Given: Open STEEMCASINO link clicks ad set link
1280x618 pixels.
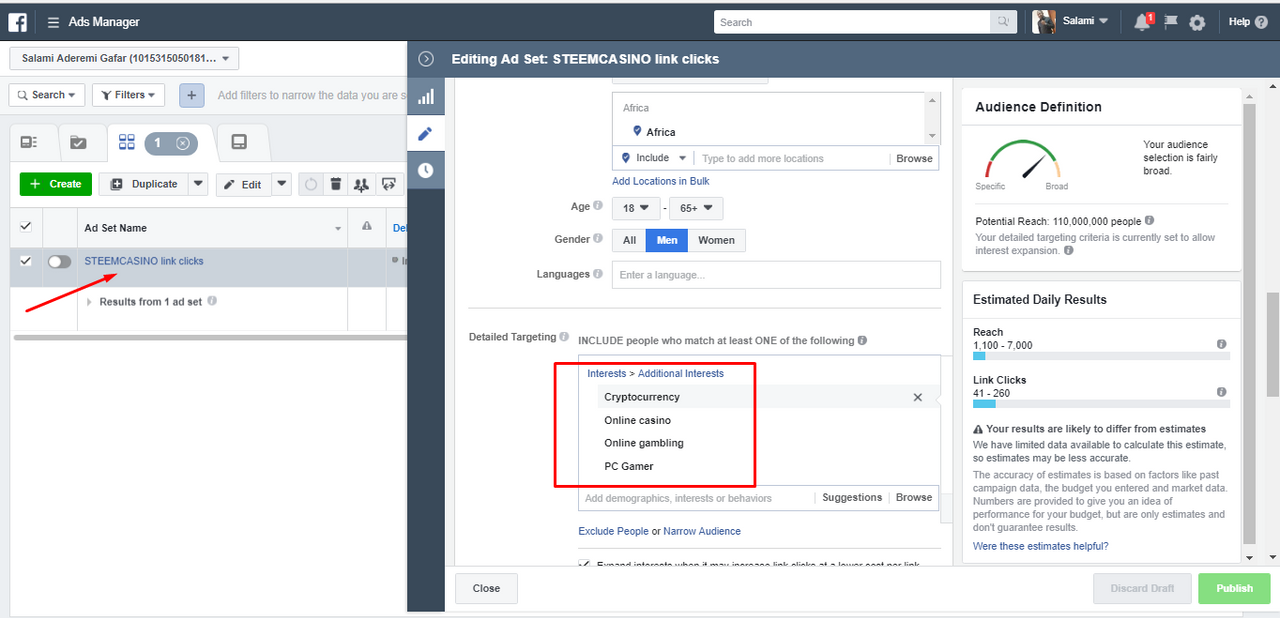Looking at the screenshot, I should [144, 261].
